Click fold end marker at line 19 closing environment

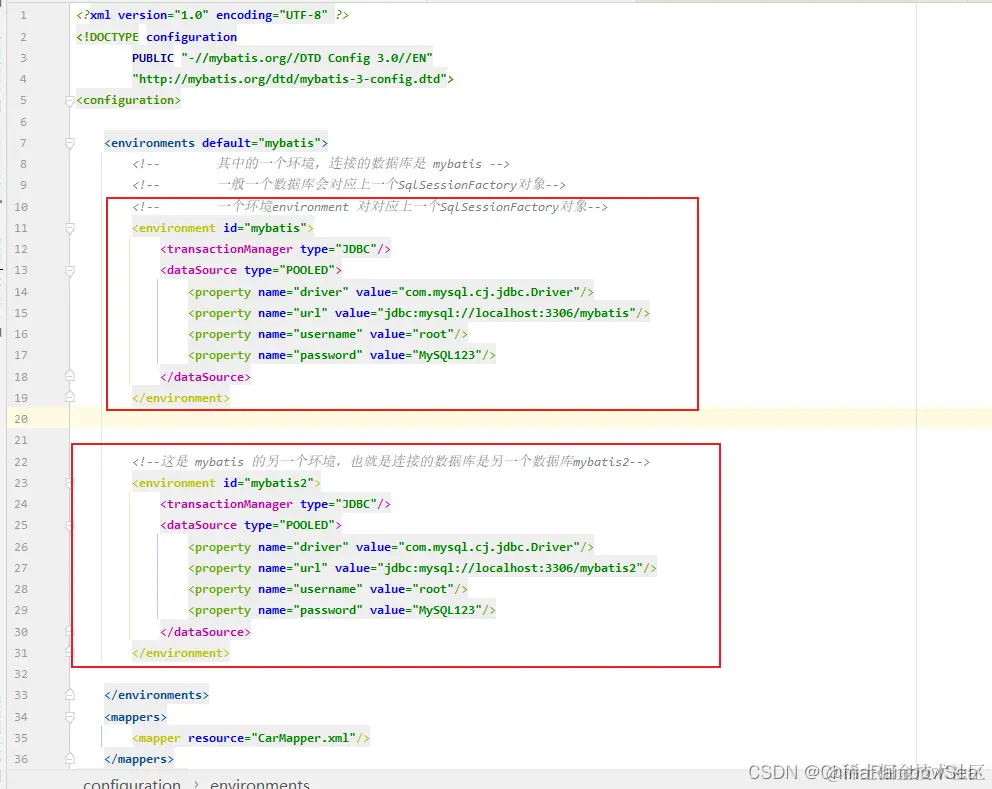coord(70,397)
